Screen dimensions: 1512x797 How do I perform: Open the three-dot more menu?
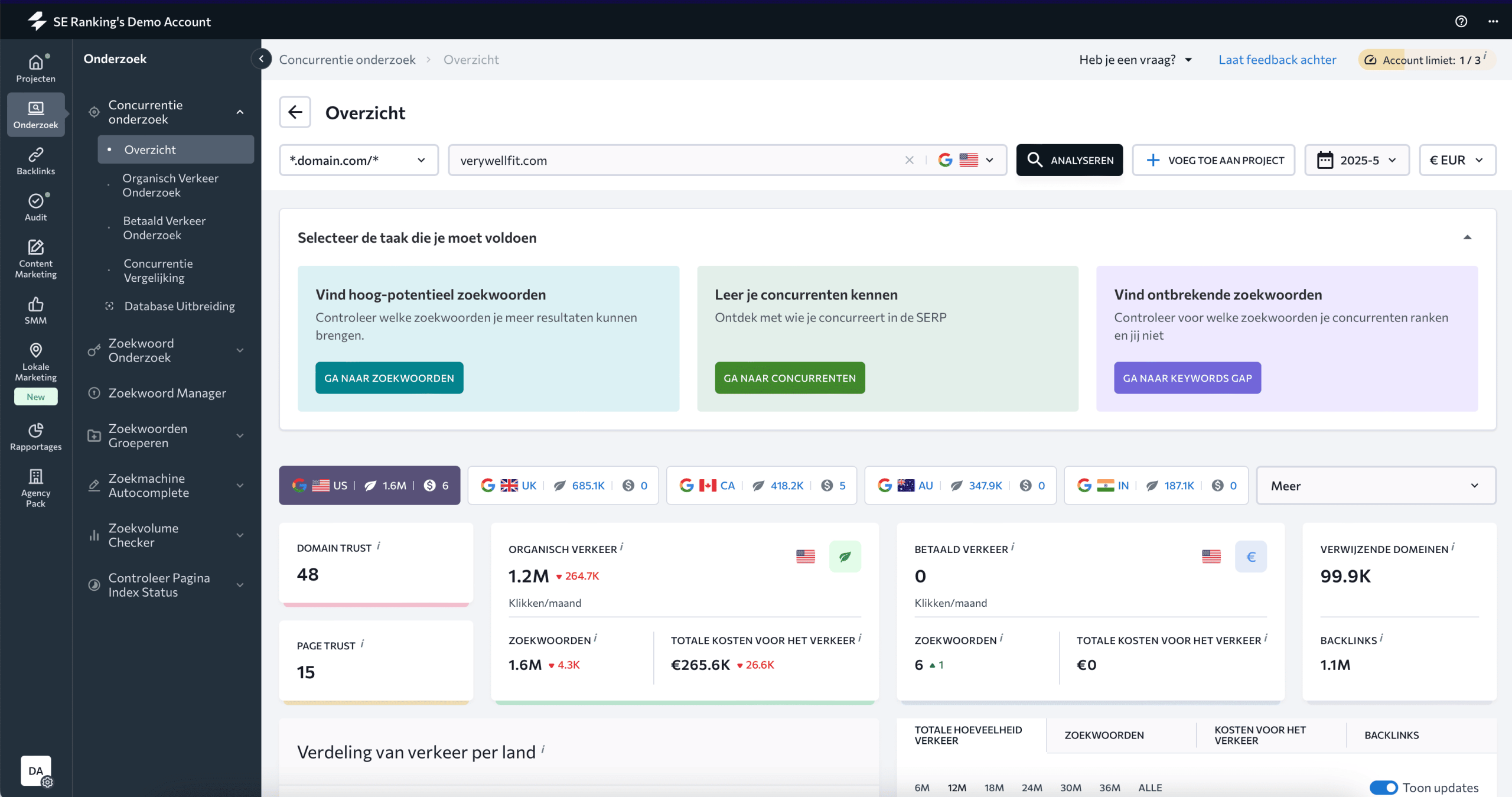(1493, 21)
